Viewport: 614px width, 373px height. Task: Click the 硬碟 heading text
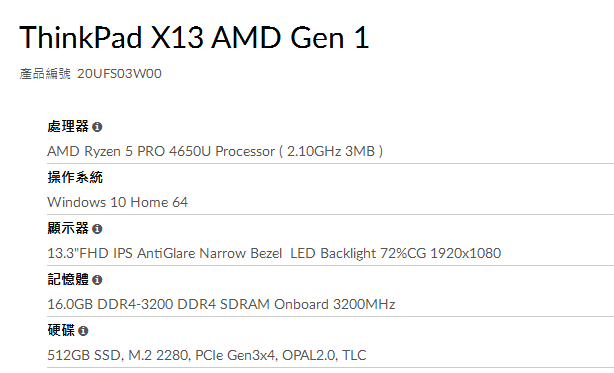tap(61, 330)
